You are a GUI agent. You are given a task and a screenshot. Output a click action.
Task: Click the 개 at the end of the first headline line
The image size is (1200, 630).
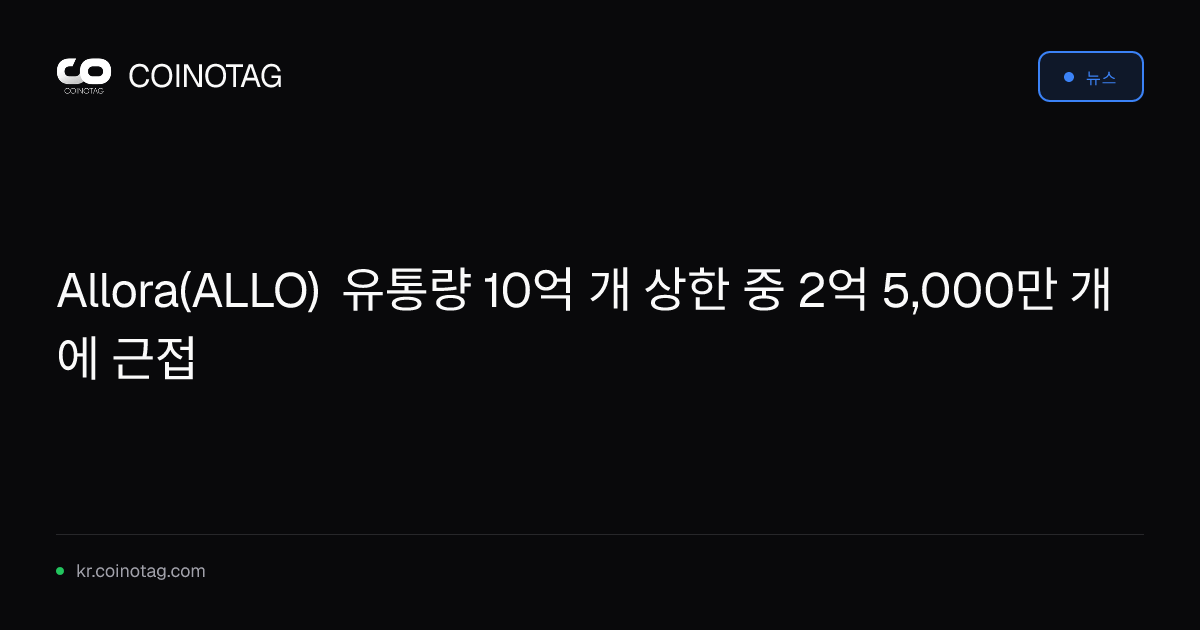[1091, 293]
